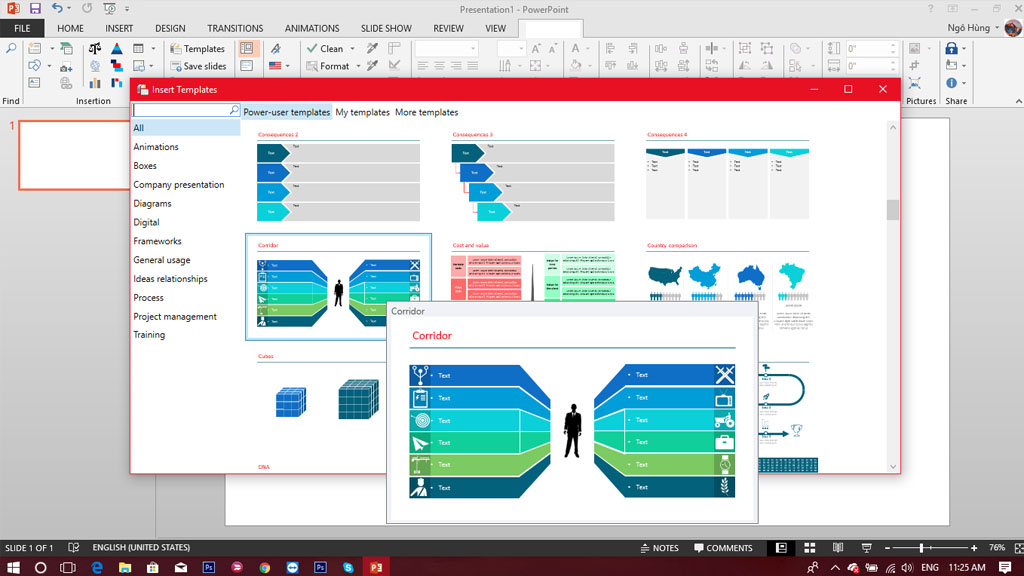Undo the last action in quick access toolbar

[57, 8]
